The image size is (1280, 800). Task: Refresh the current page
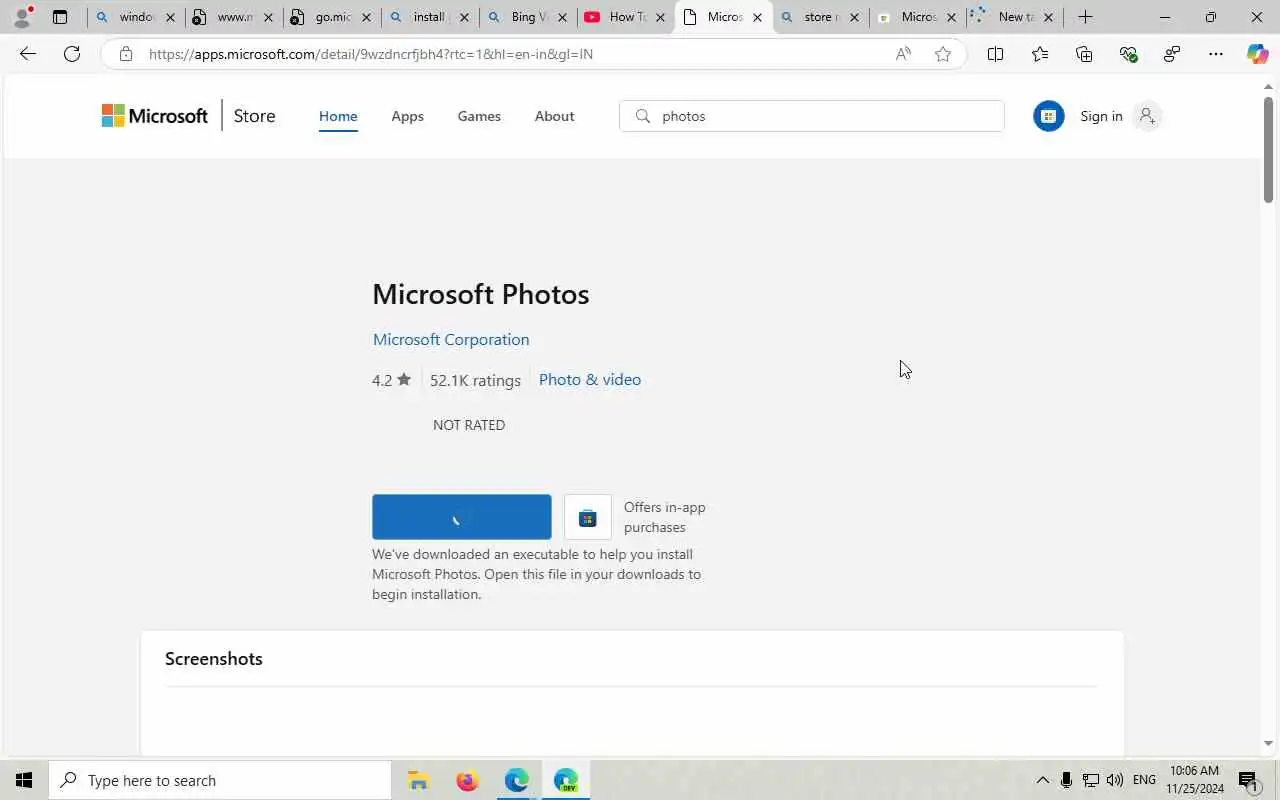pyautogui.click(x=72, y=54)
